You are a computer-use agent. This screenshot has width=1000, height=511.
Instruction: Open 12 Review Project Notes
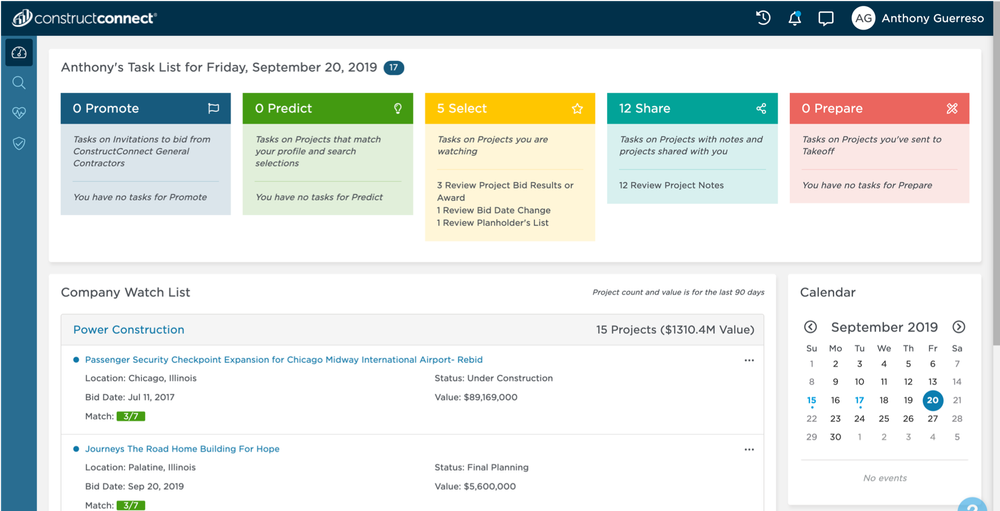(x=672, y=185)
